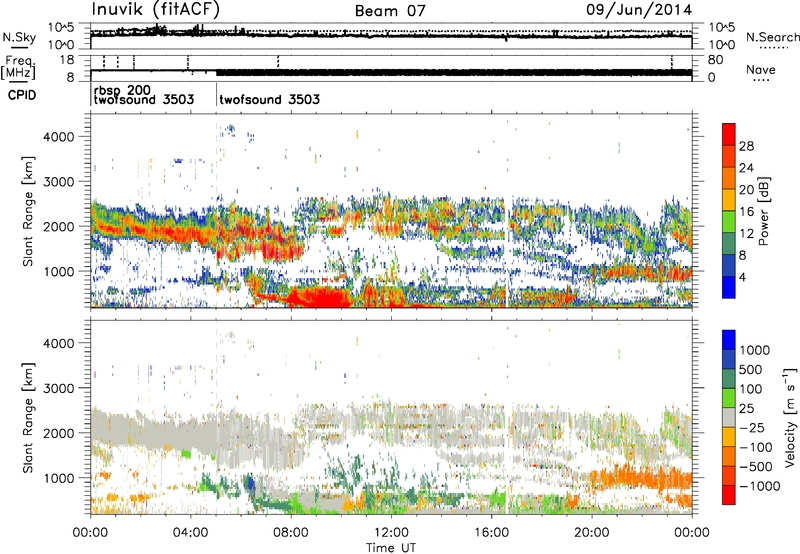Click the Velocity panel's "Slant Range [km]" label

(x=28, y=418)
